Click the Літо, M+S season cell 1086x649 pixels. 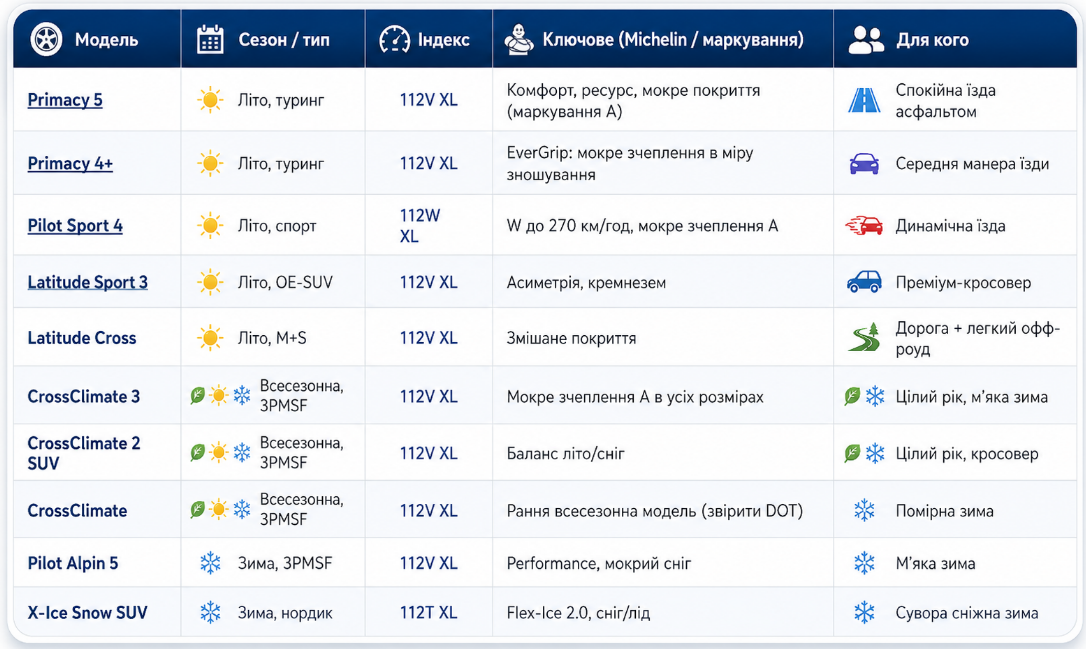272,338
